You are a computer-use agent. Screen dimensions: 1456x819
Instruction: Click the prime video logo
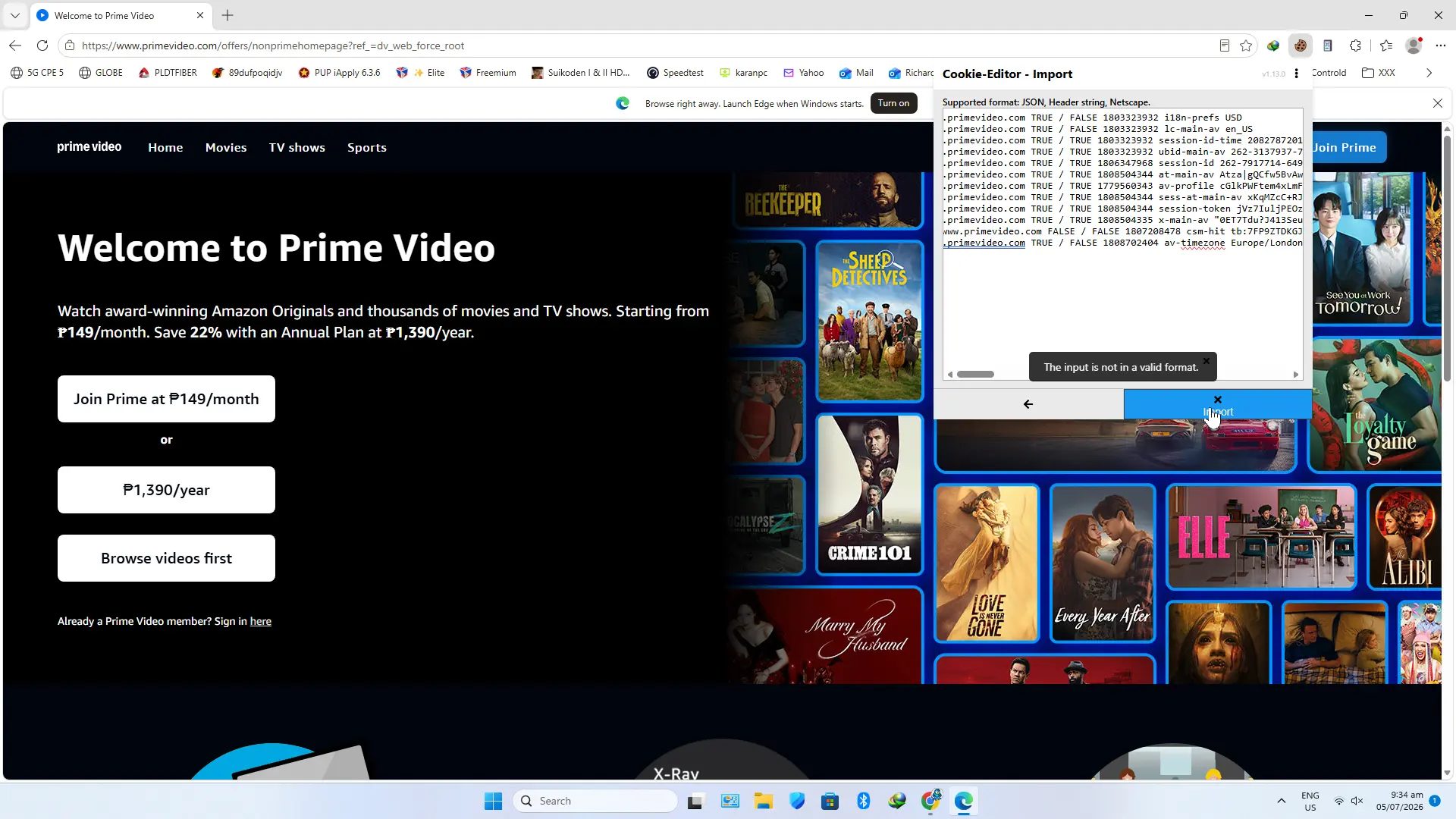[x=89, y=146]
